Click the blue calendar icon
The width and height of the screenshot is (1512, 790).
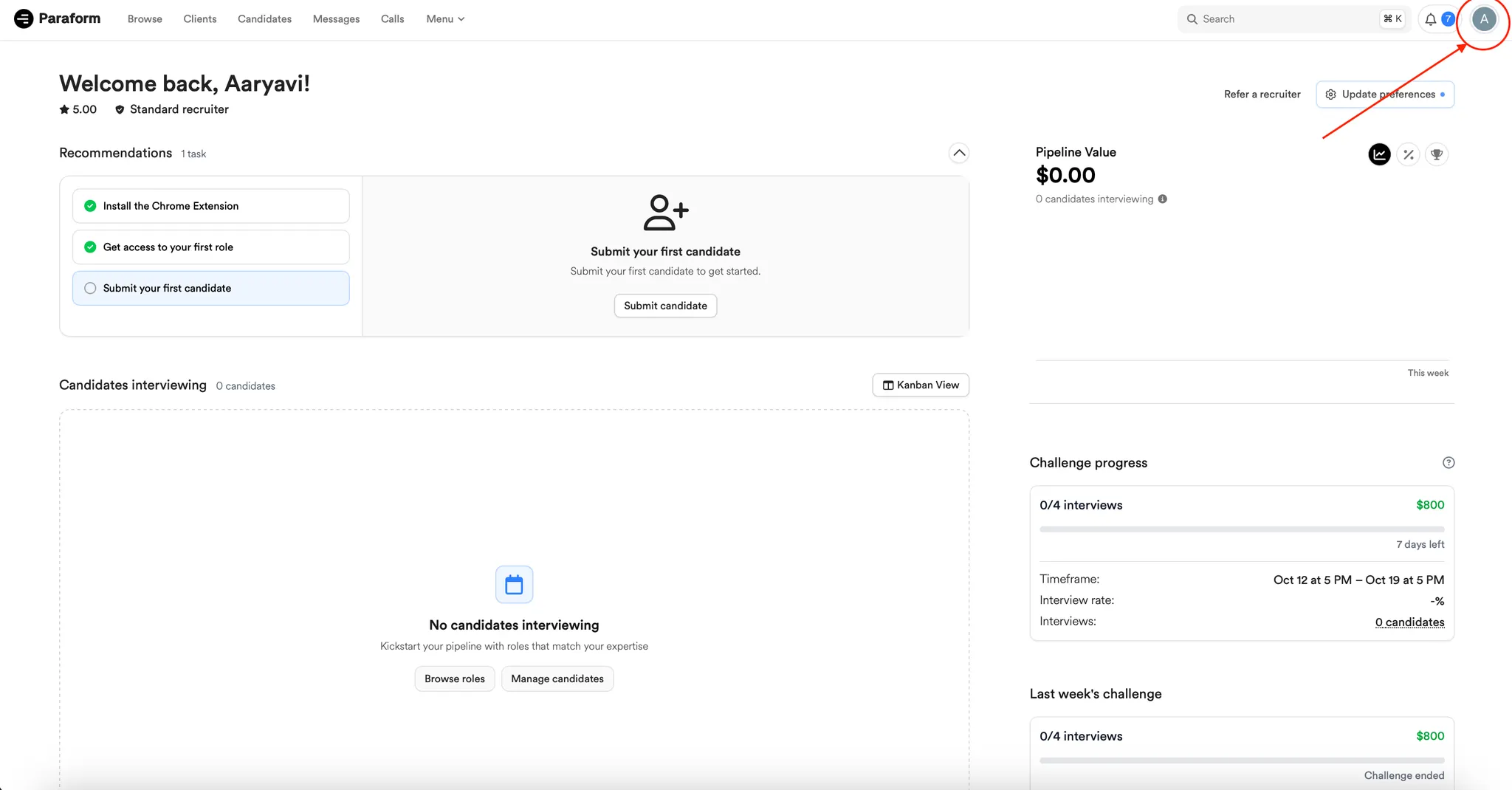click(514, 585)
